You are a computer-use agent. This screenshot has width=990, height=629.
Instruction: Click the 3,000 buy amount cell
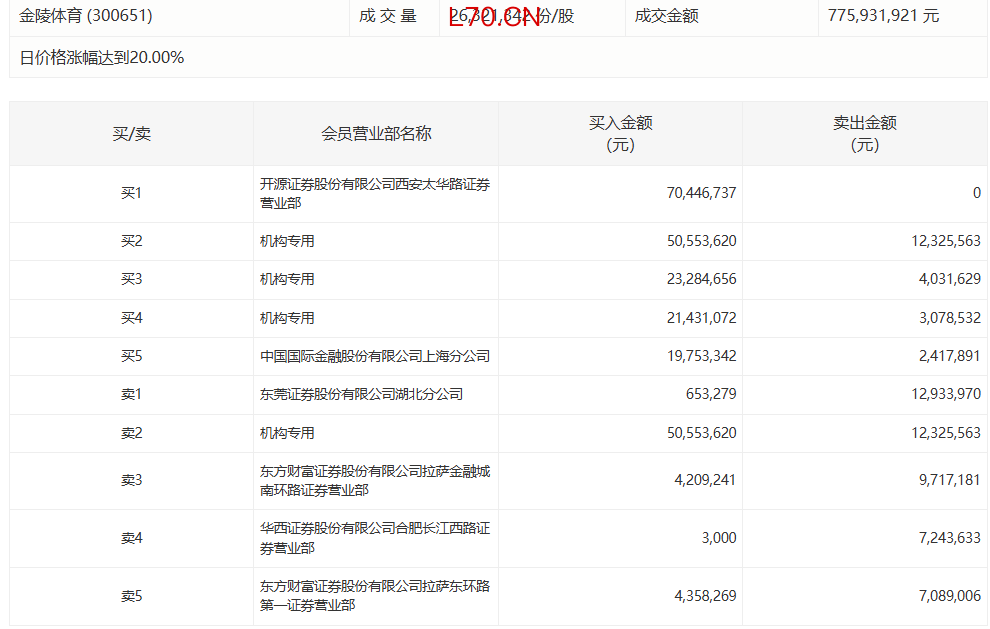[x=718, y=538]
